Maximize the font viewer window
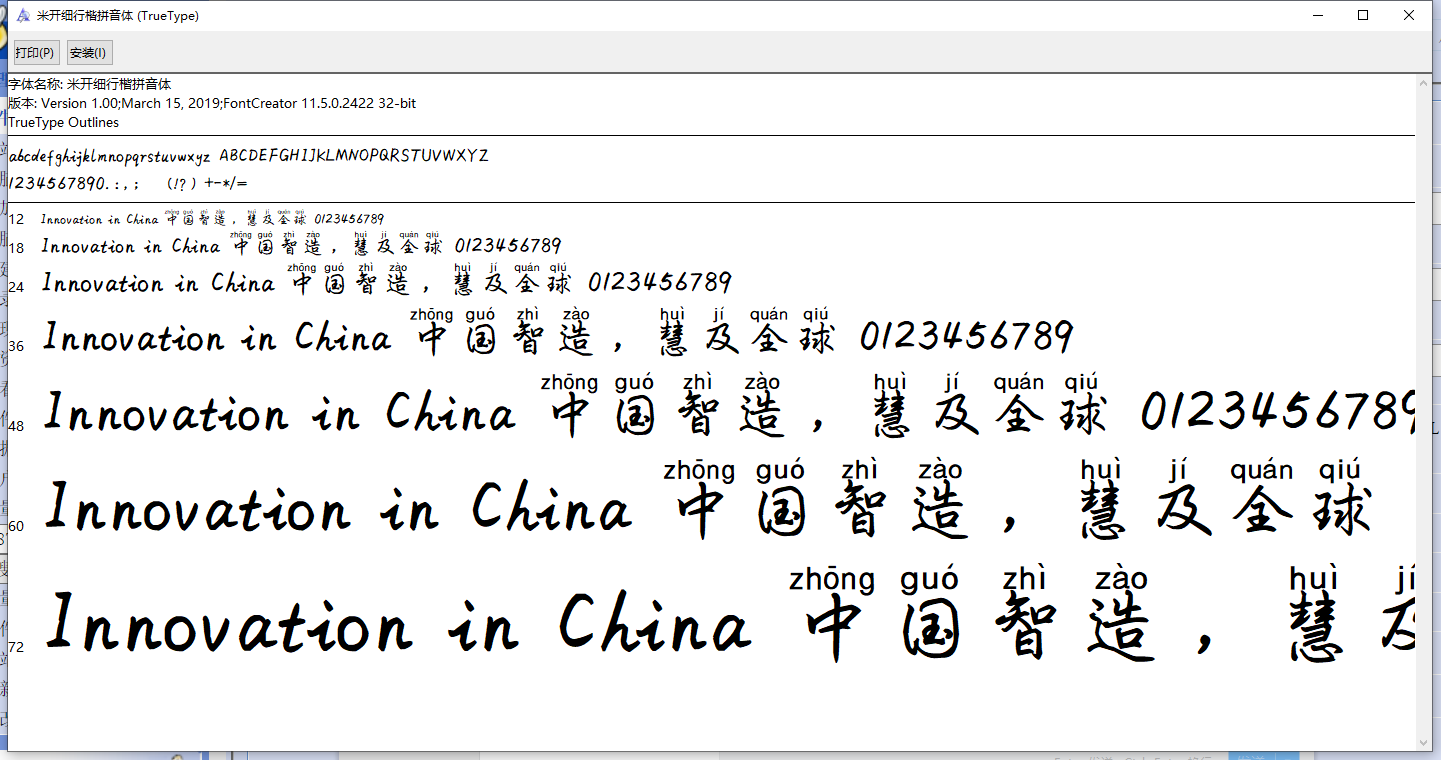The image size is (1441, 760). (x=1363, y=15)
